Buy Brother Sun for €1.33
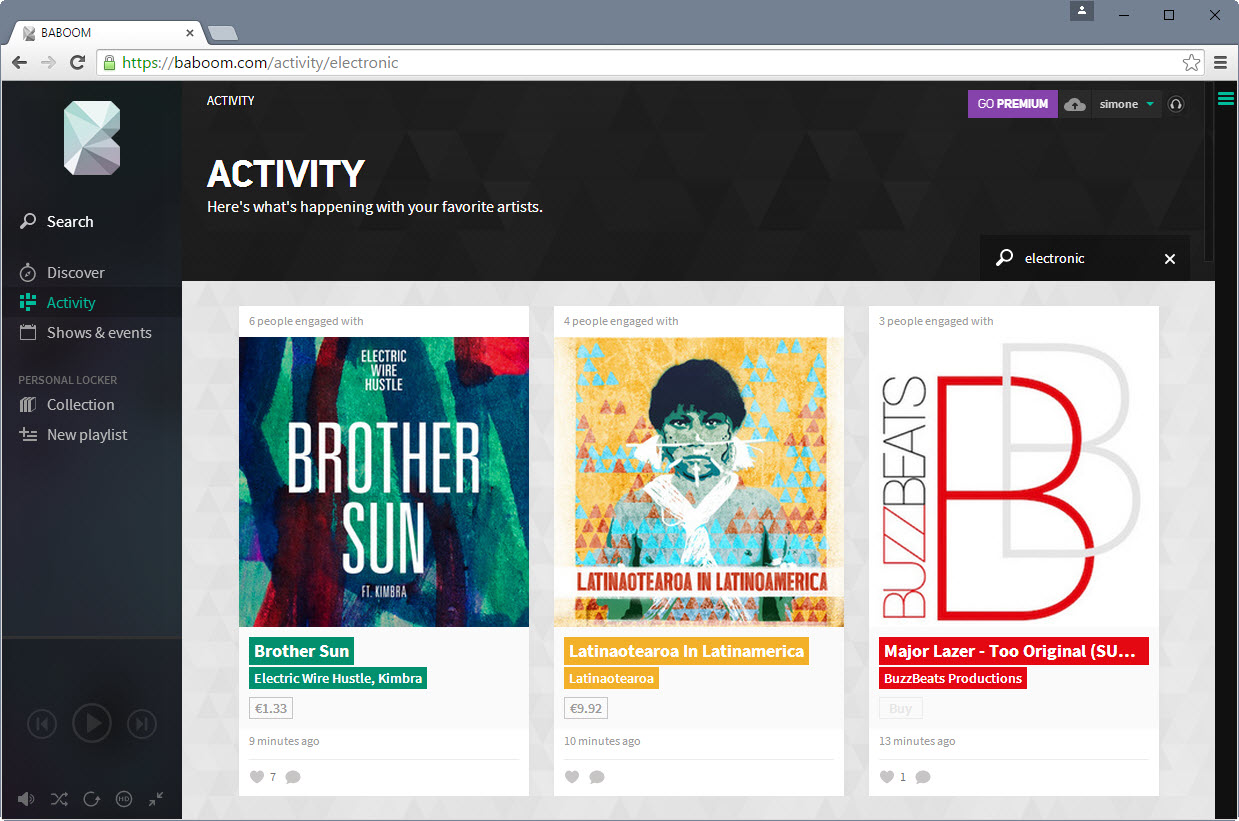The height and width of the screenshot is (821, 1239). pos(271,708)
